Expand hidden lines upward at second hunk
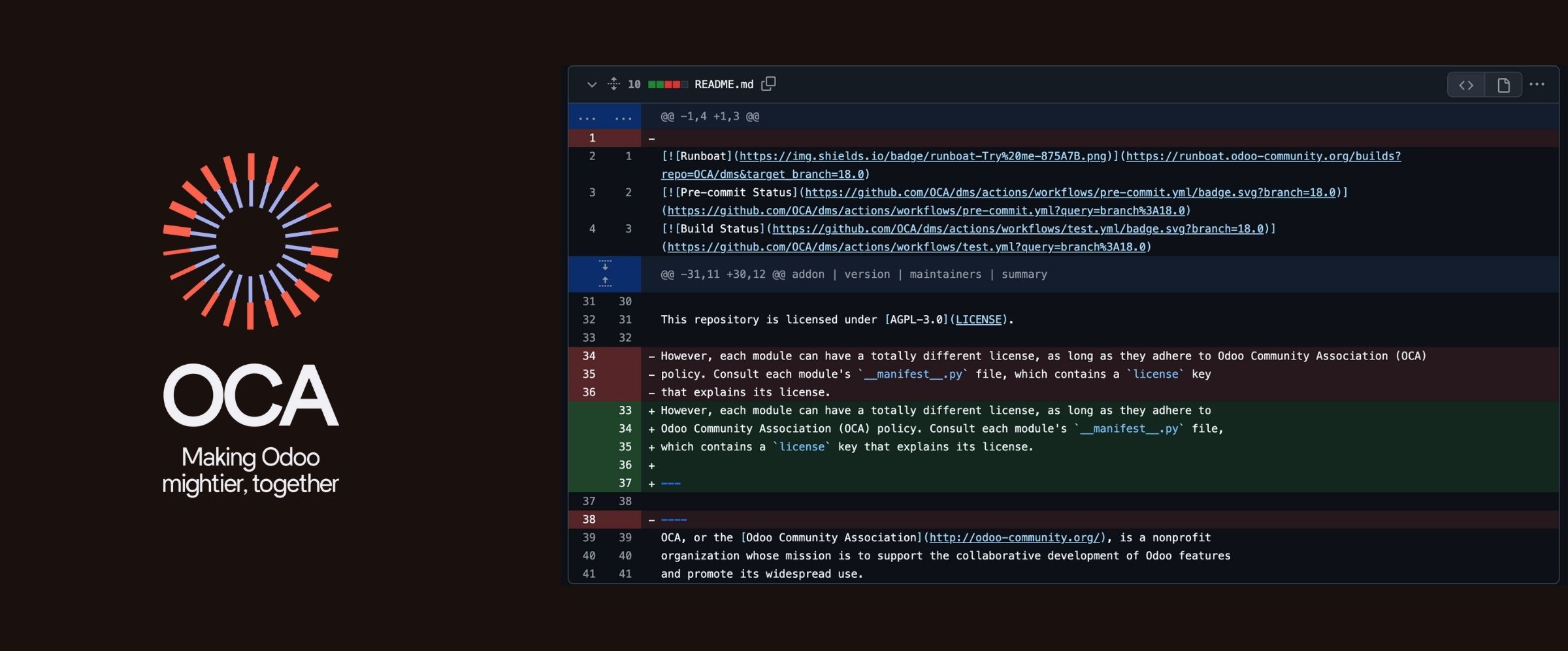1568x651 pixels. click(x=605, y=282)
